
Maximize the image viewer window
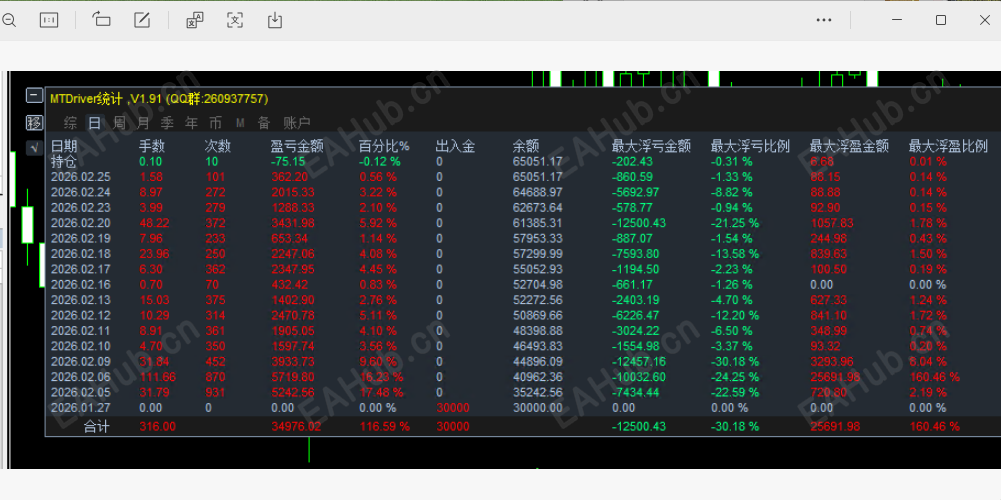[940, 20]
